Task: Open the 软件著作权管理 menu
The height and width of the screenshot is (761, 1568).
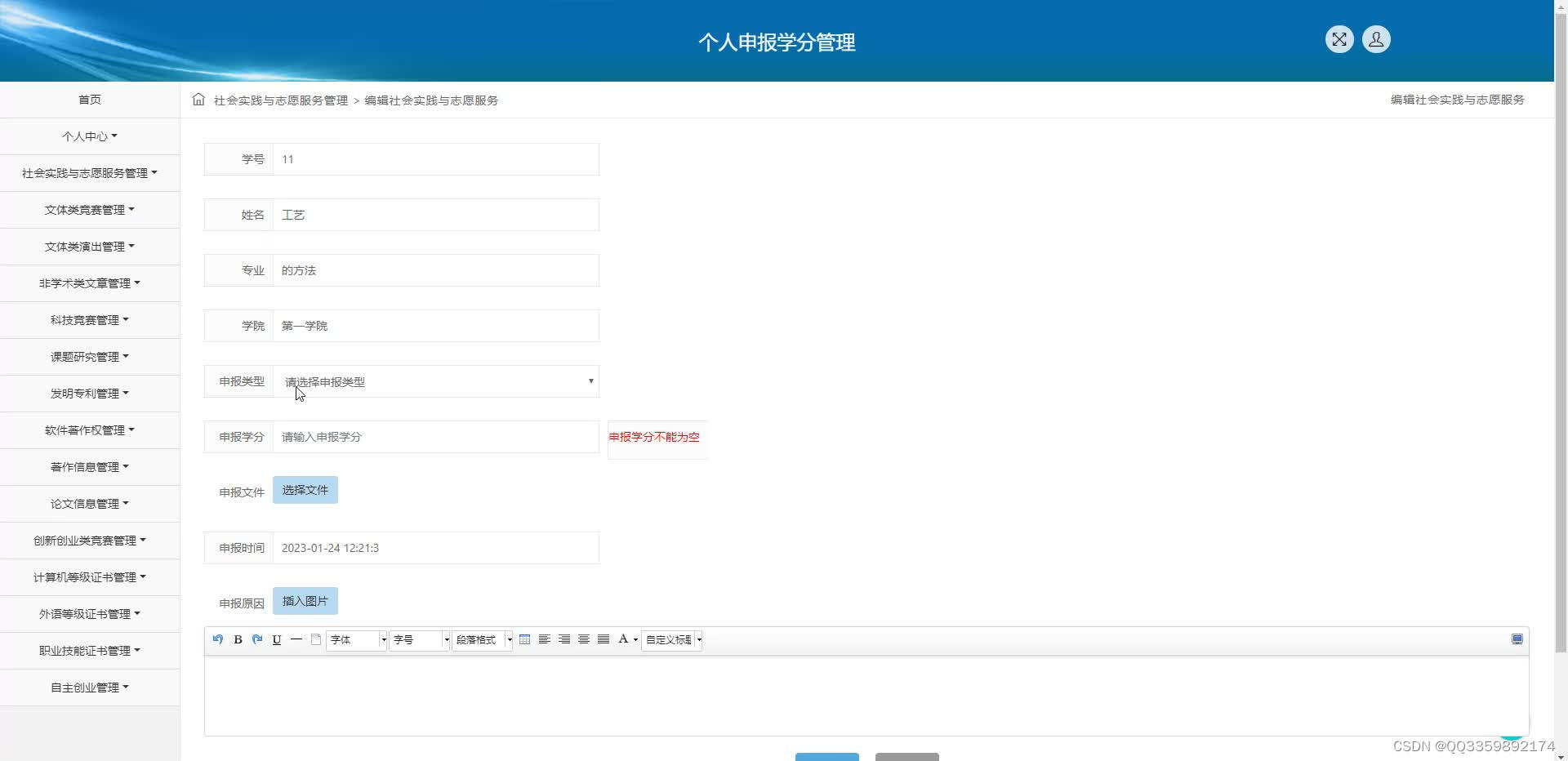Action: coord(90,430)
